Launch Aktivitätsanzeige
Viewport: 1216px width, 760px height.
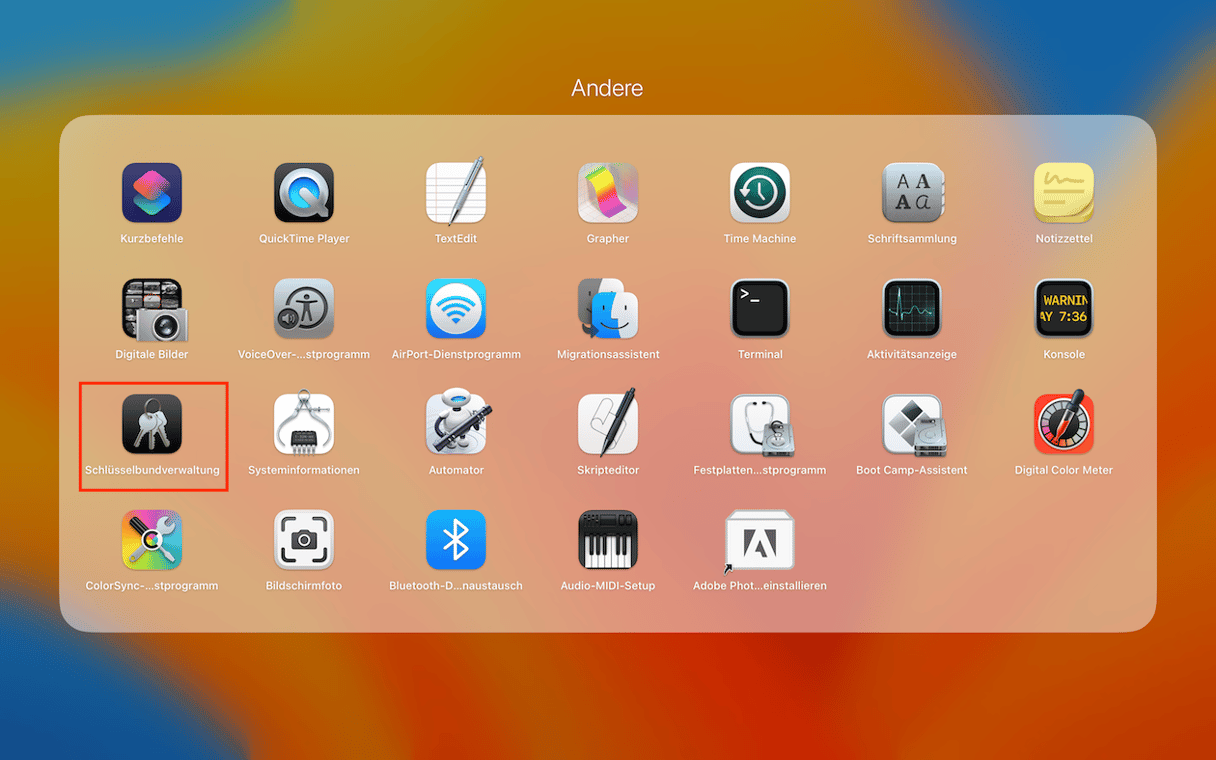point(912,309)
